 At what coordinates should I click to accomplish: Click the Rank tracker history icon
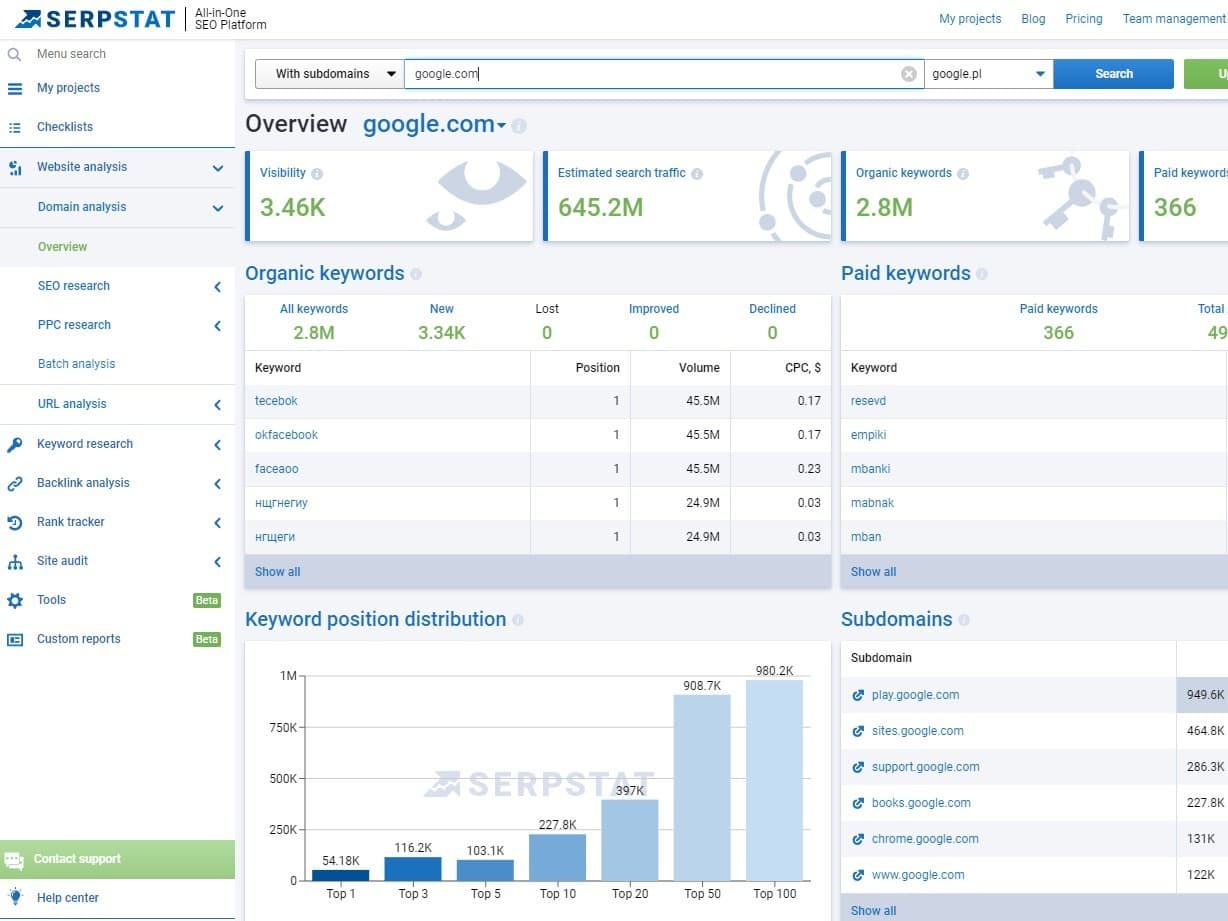(16, 521)
